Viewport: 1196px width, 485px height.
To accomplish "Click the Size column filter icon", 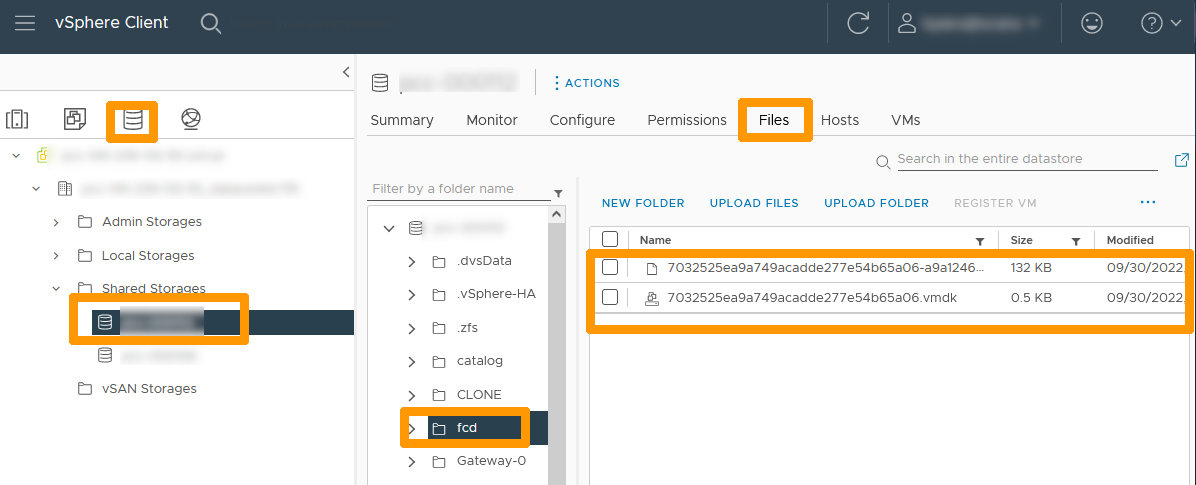I will (x=1075, y=241).
